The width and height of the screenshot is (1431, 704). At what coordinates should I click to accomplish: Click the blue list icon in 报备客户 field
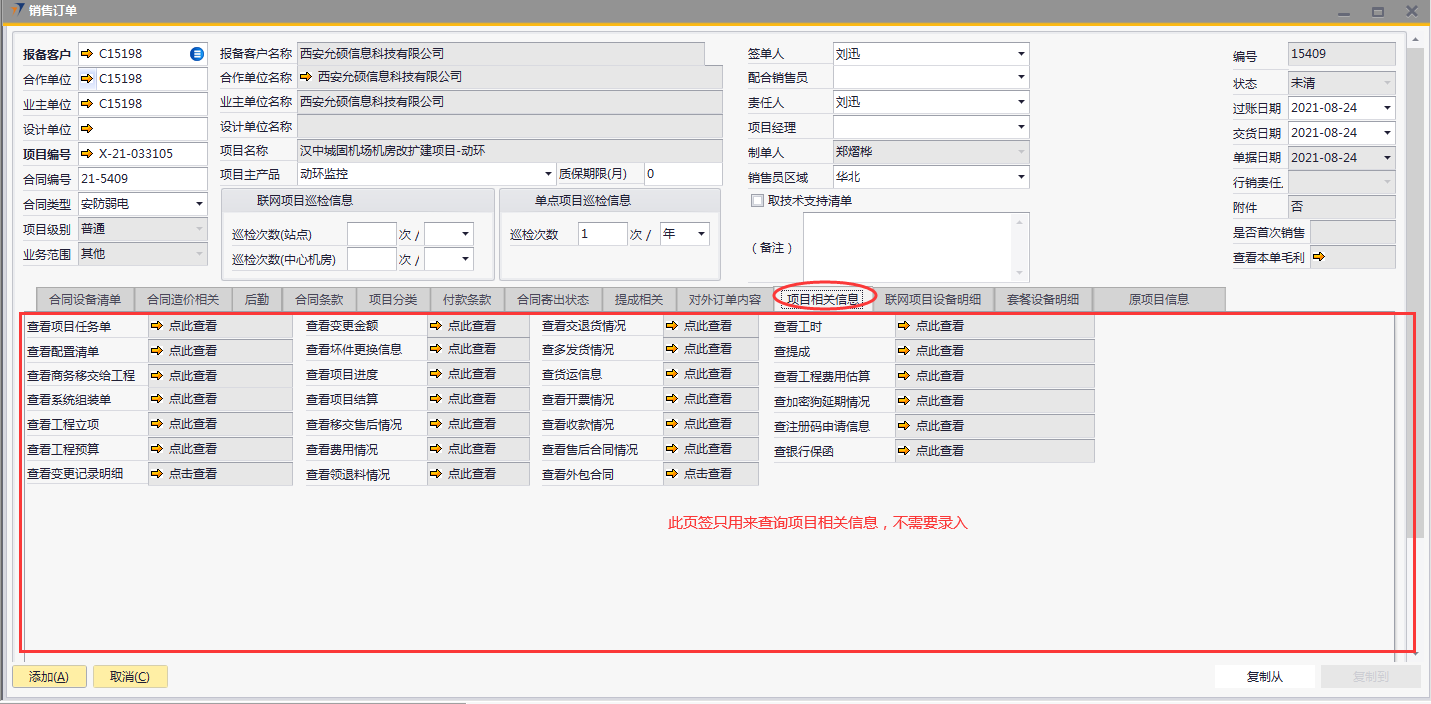coord(197,54)
